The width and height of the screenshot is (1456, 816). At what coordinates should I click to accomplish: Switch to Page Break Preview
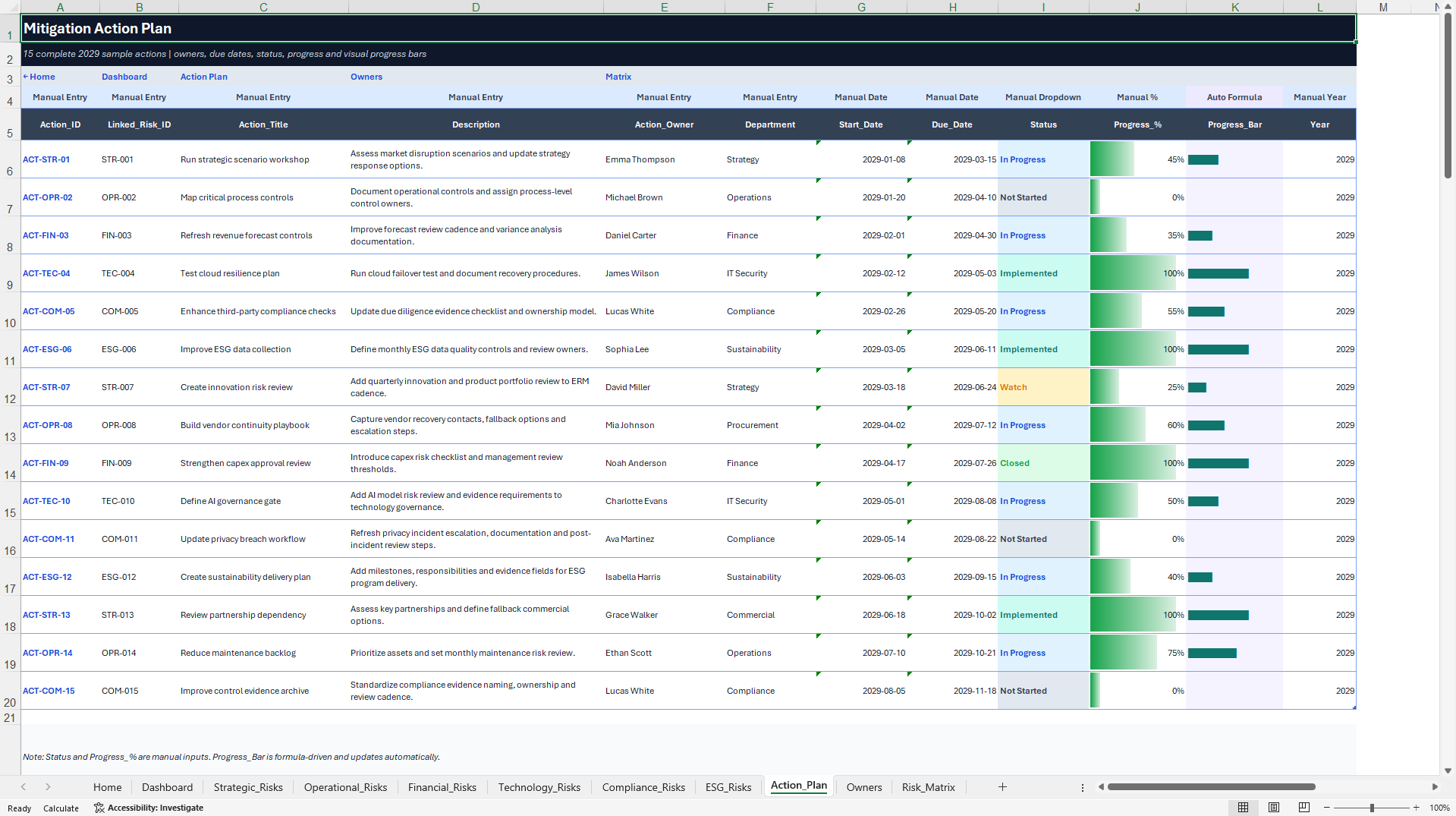pyautogui.click(x=1304, y=808)
